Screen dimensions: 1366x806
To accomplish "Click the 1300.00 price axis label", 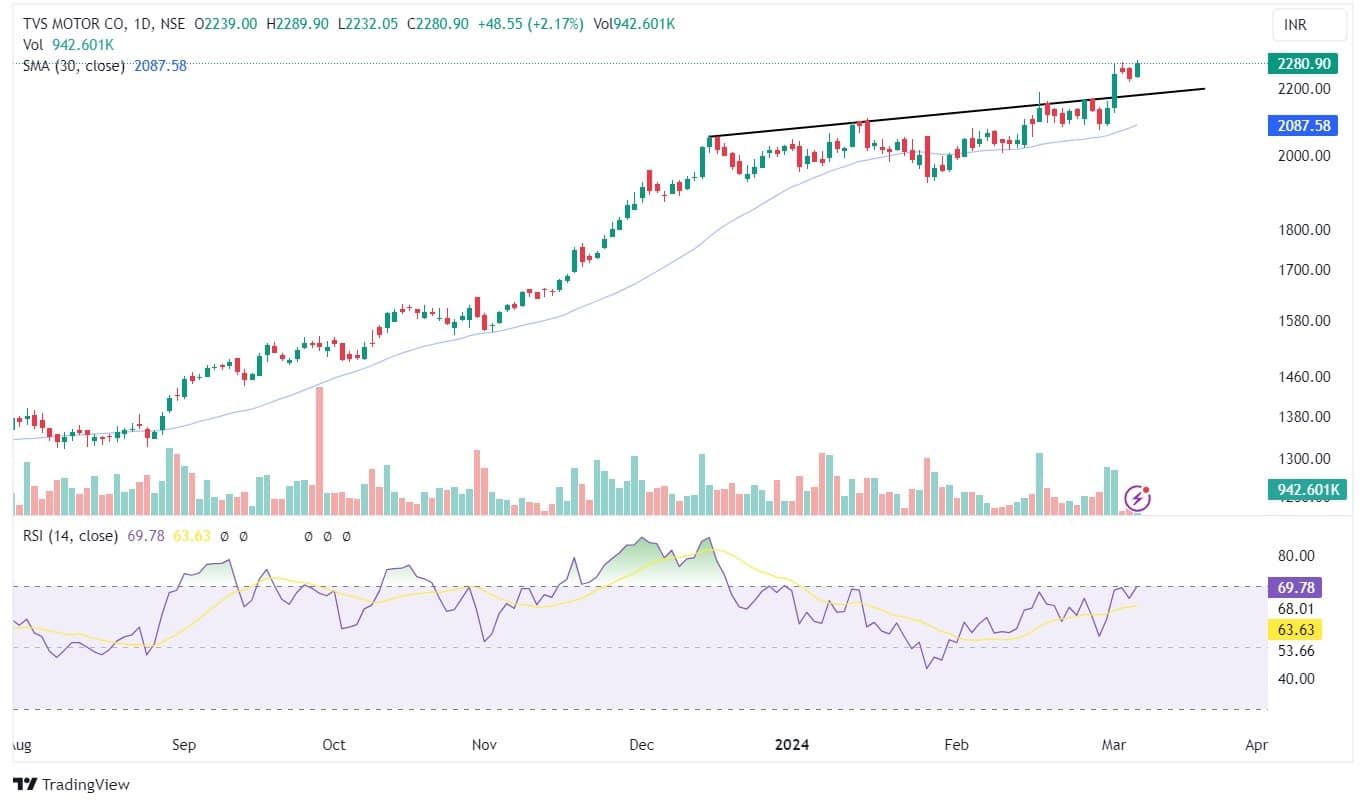I will (1304, 460).
